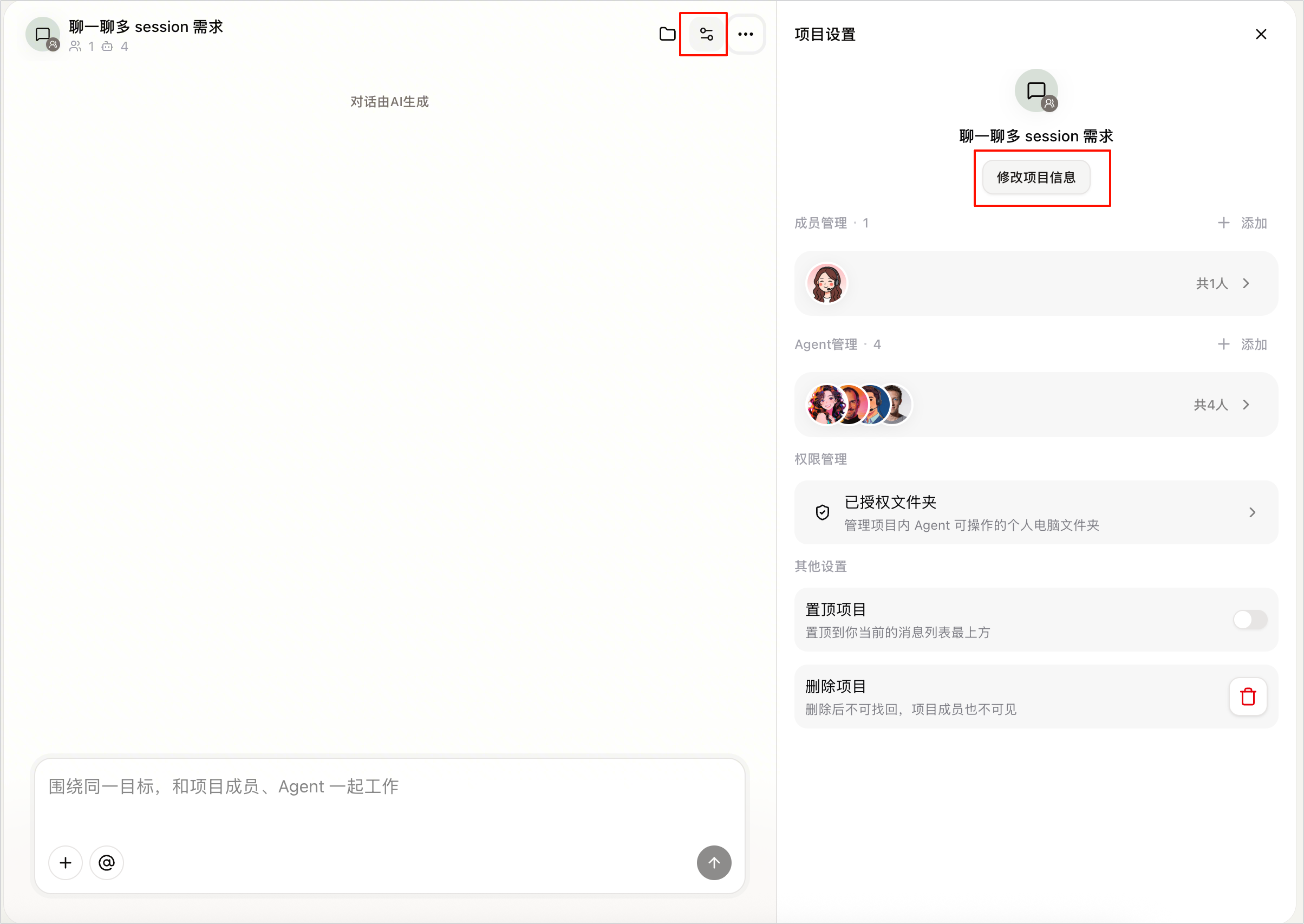
Task: Click 添加 next to Agent管理
Action: point(1242,344)
